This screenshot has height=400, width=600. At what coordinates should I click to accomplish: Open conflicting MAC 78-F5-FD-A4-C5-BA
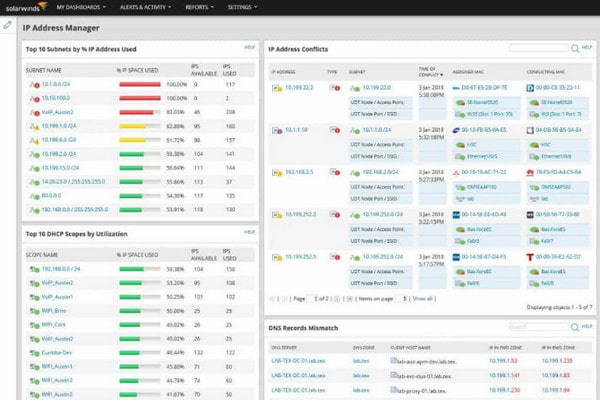click(x=558, y=172)
